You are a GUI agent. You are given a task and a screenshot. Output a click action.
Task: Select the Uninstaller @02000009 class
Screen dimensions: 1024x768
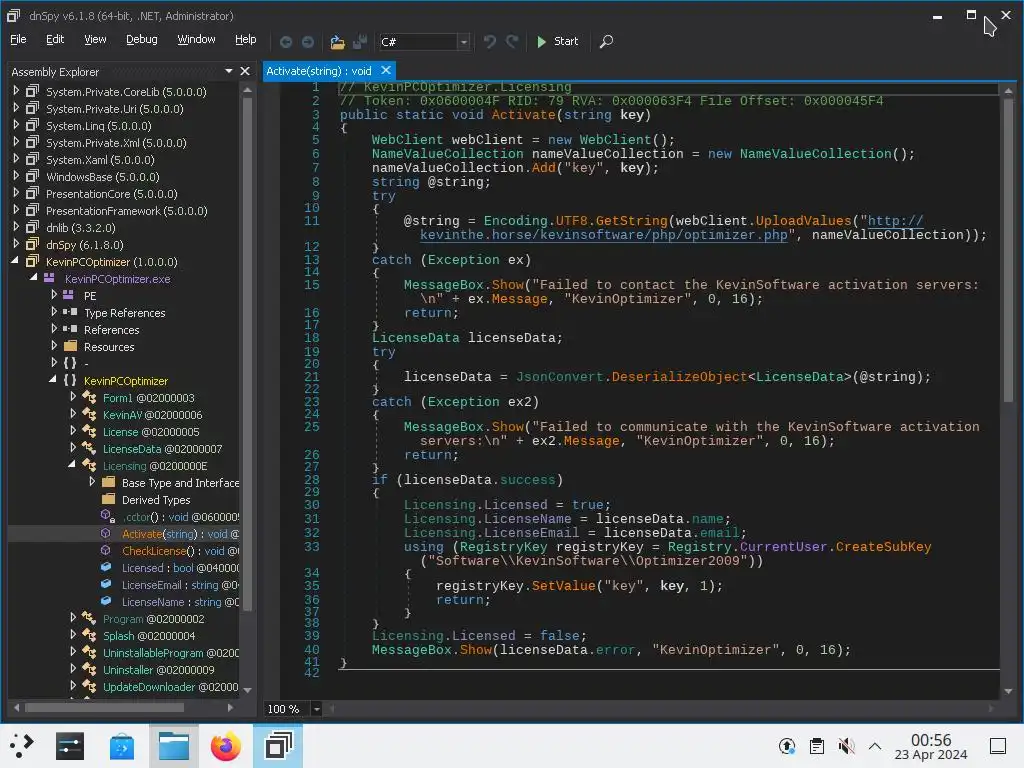(x=158, y=669)
